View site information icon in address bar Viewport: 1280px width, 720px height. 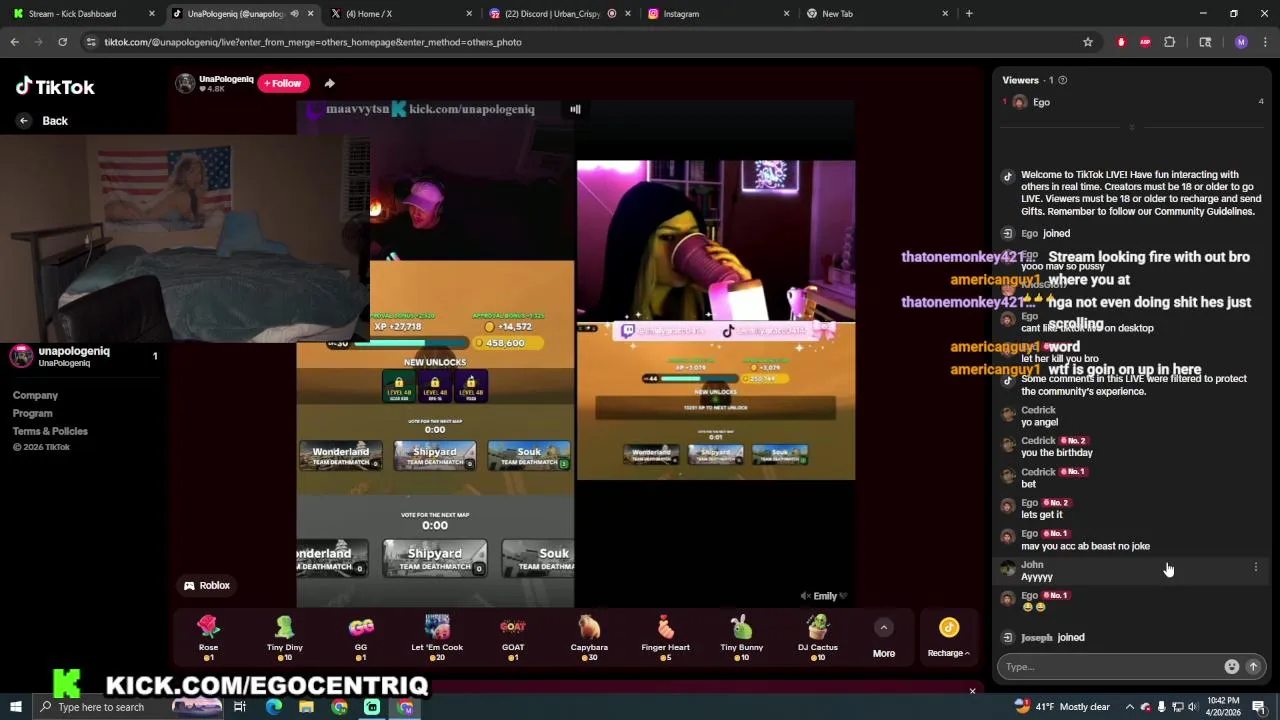pyautogui.click(x=91, y=42)
